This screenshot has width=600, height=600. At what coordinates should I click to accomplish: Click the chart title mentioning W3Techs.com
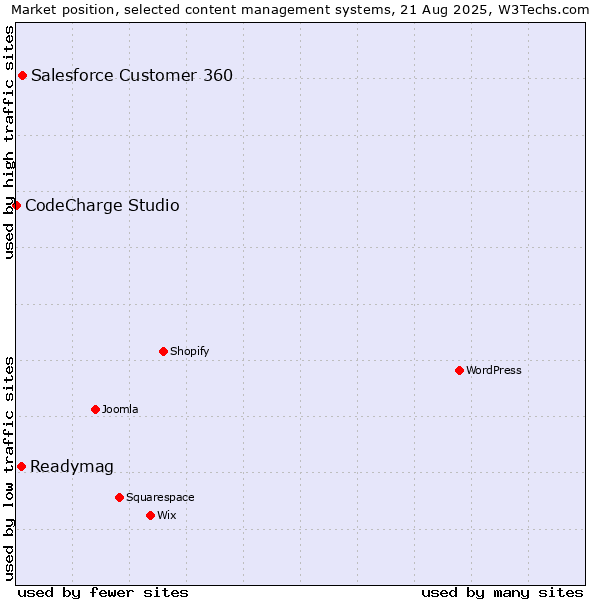point(300,10)
